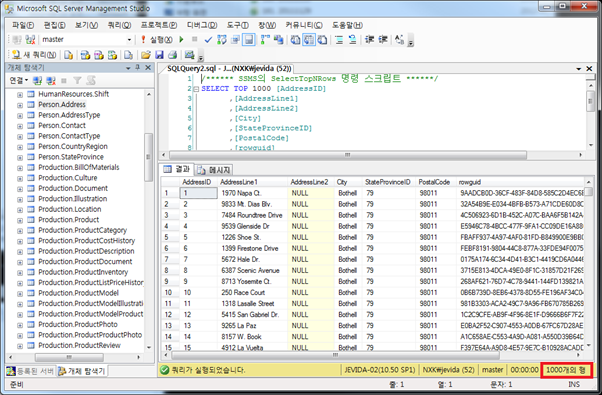This screenshot has height=395, width=602.
Task: Collapse the SELECT statement outline in editor
Action: click(x=196, y=89)
